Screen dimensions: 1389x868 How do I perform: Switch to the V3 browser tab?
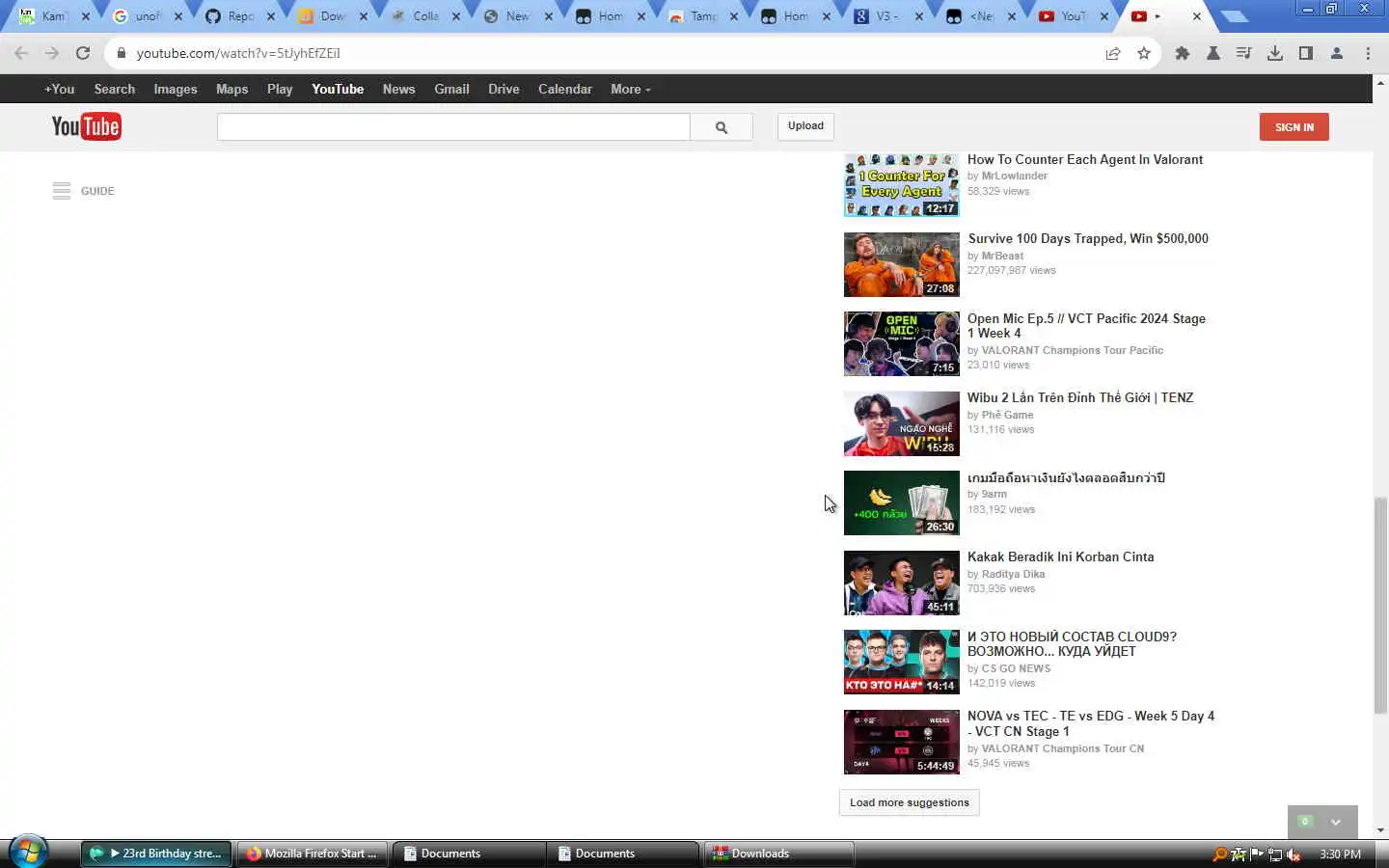click(x=887, y=16)
